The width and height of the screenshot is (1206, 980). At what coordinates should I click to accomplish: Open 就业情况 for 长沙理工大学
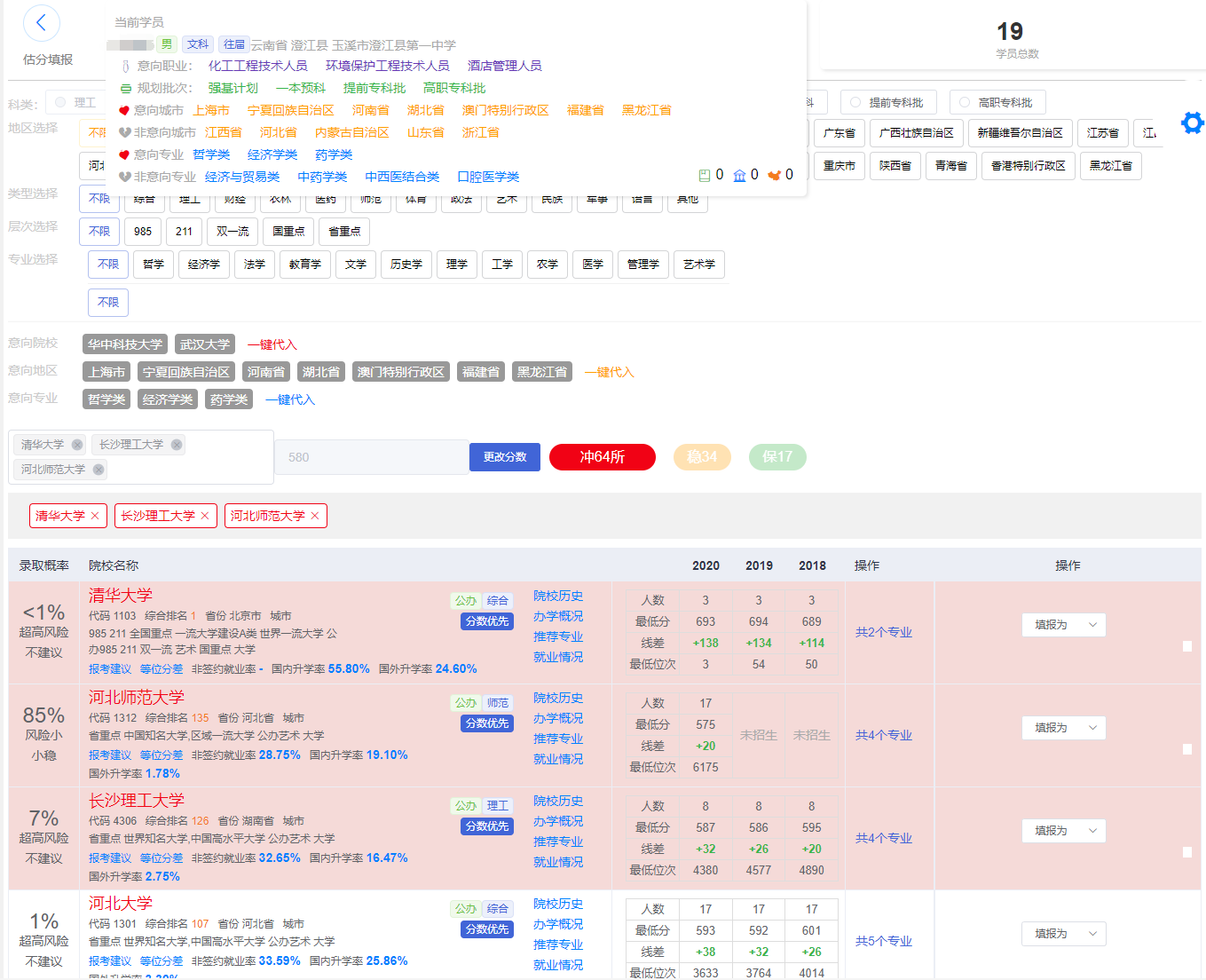tap(558, 862)
